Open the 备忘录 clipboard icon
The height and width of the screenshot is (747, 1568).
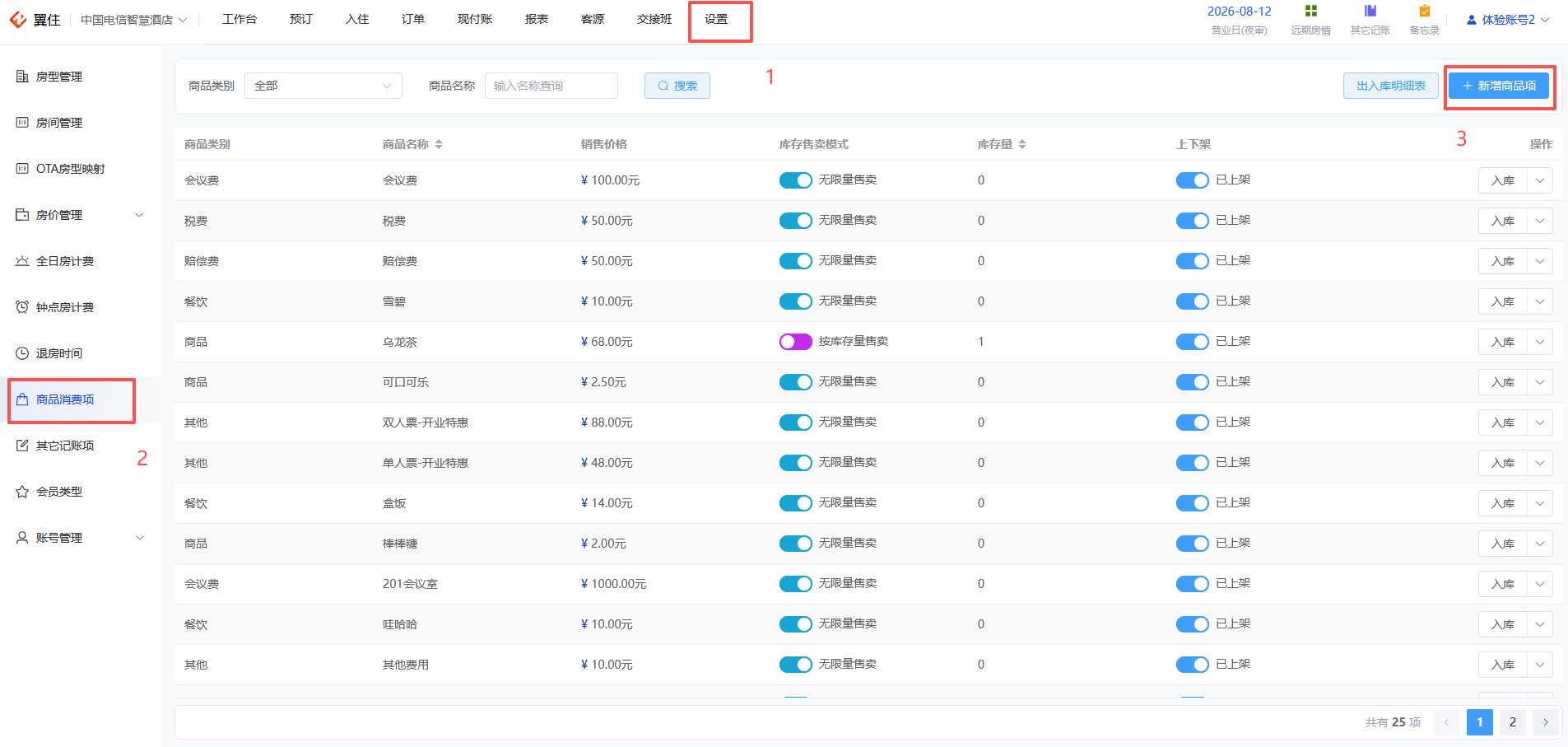[x=1425, y=11]
